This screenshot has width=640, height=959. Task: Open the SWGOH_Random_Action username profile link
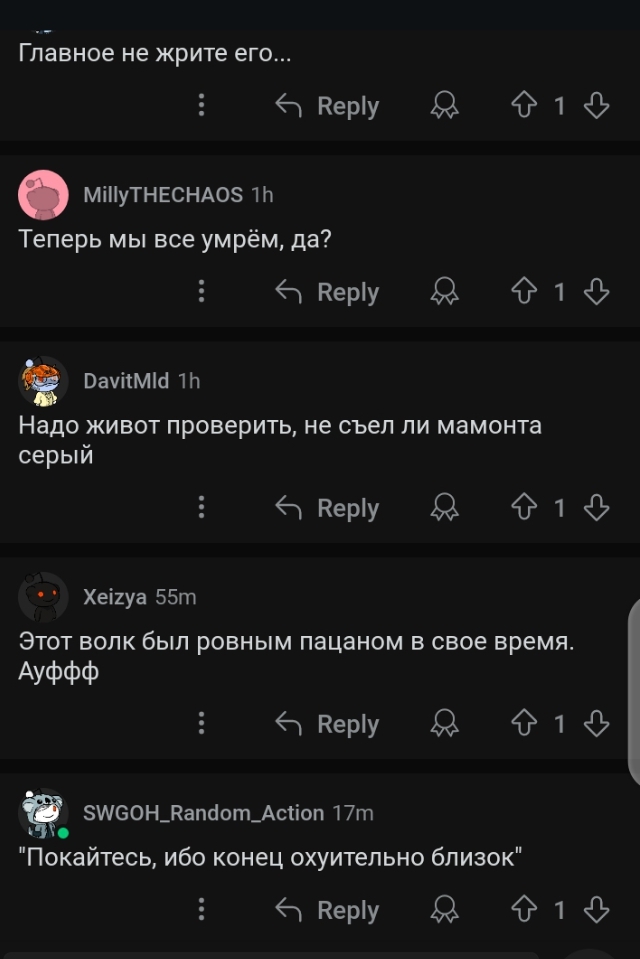pyautogui.click(x=203, y=813)
